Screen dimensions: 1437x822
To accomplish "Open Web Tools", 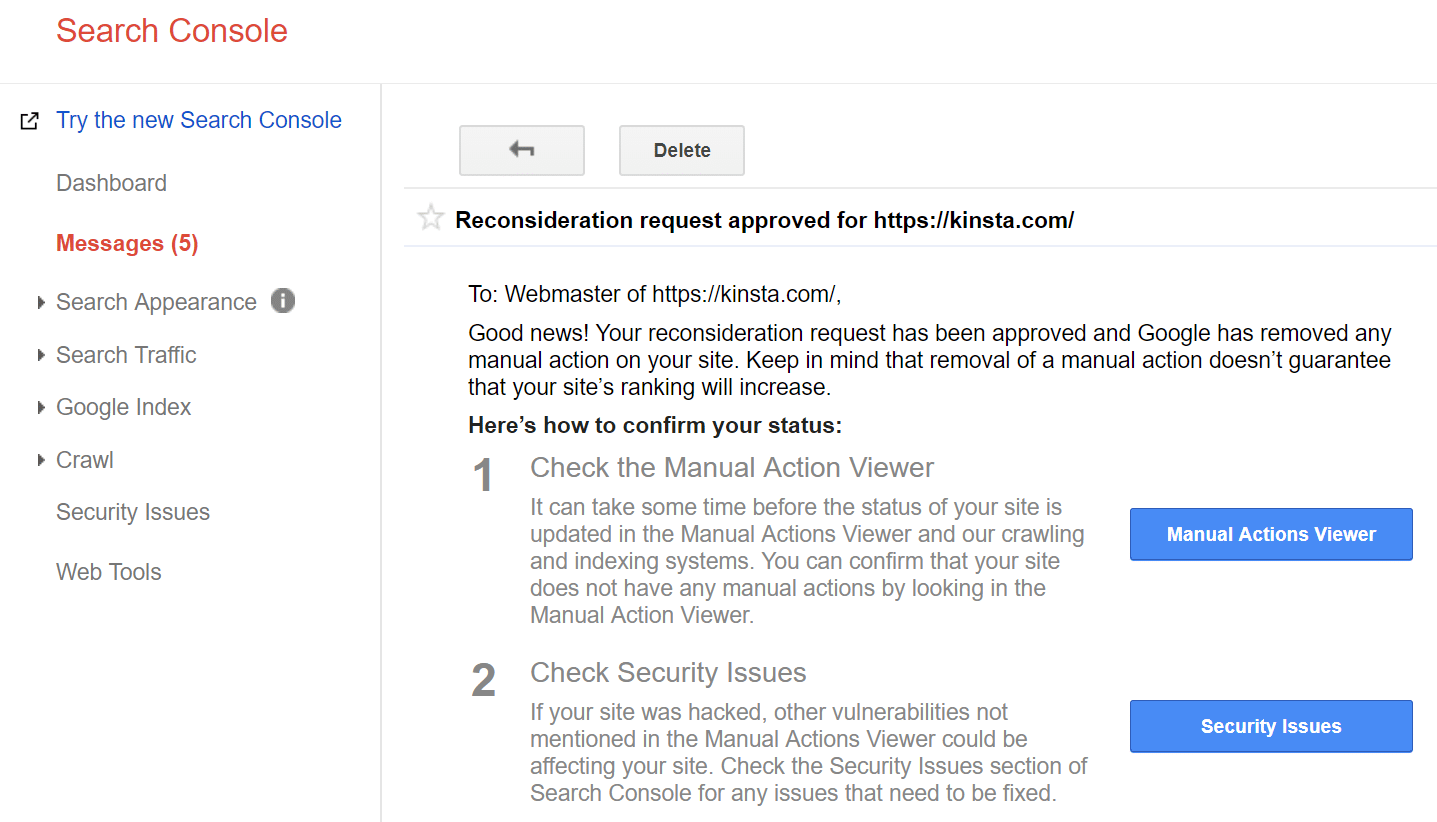I will pos(108,572).
